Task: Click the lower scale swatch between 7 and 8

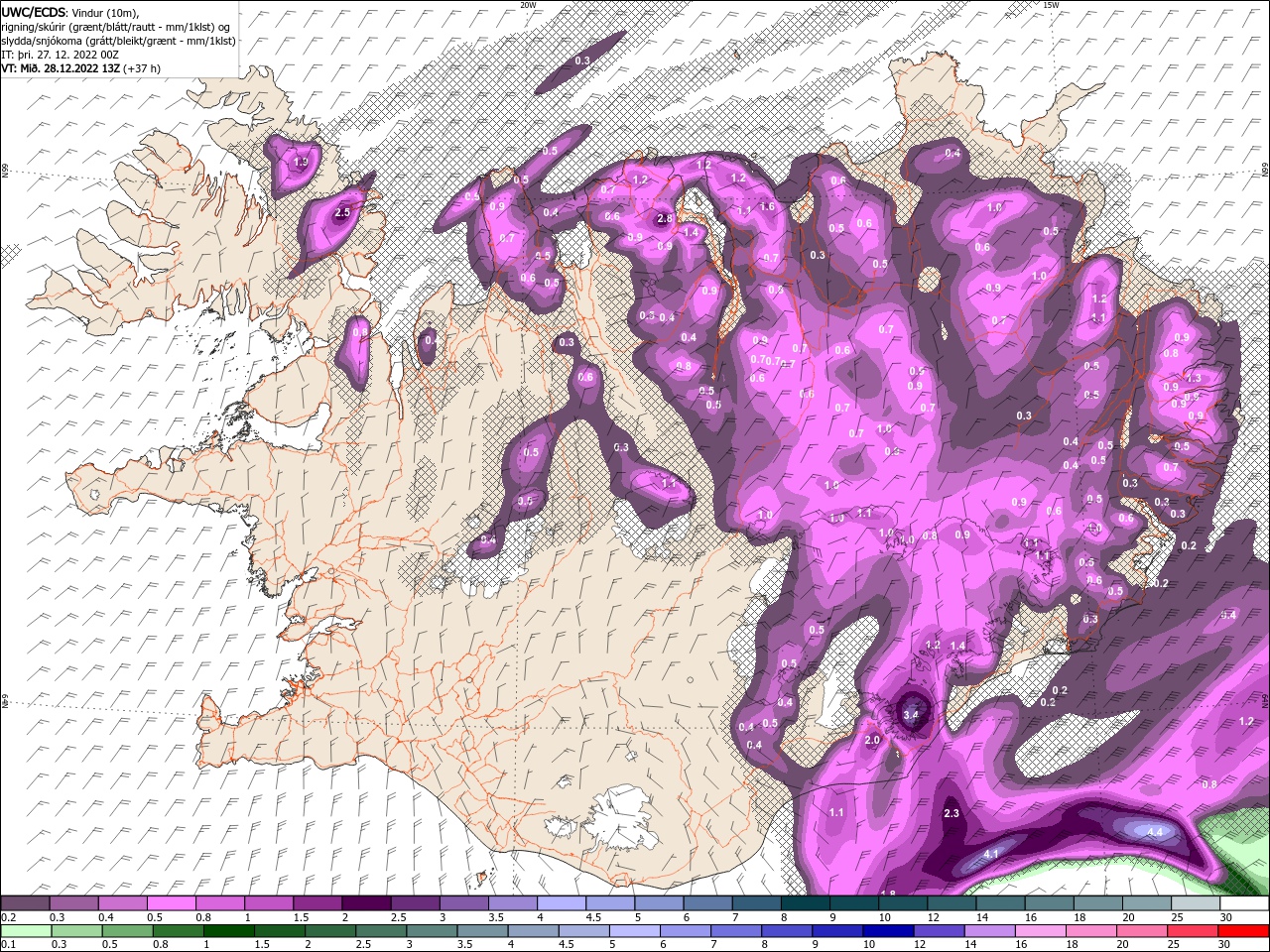Action: pyautogui.click(x=735, y=931)
